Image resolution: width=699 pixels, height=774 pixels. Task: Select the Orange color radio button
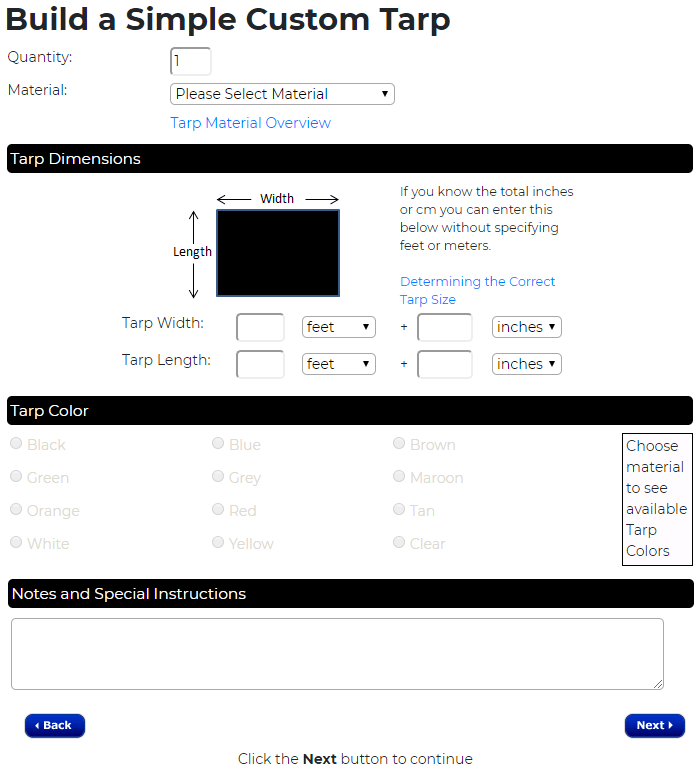(x=16, y=510)
